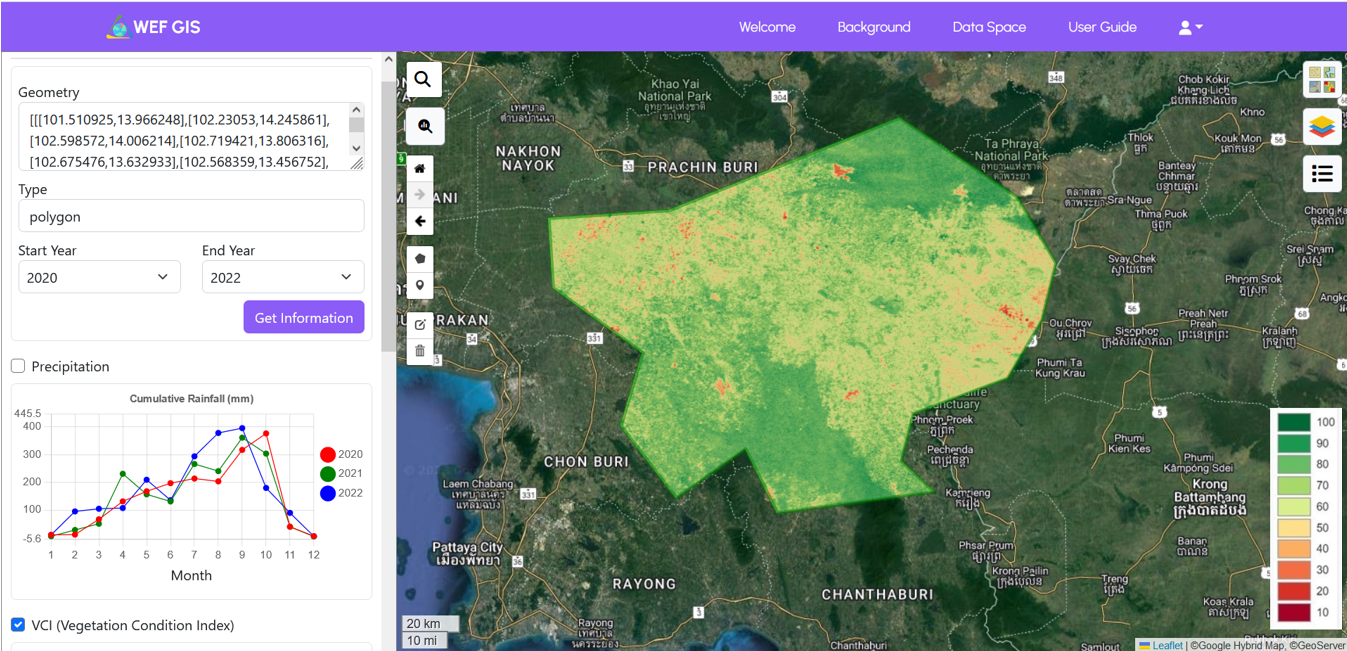The width and height of the screenshot is (1347, 651).
Task: Enable the Precipitation checkbox
Action: tap(18, 366)
